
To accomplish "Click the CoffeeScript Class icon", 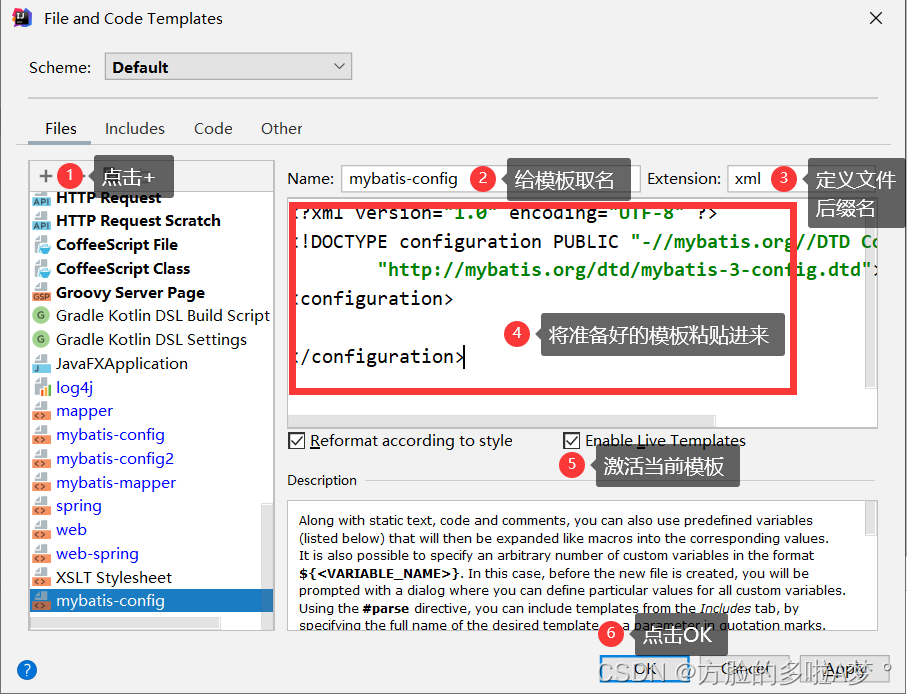I will click(x=42, y=269).
